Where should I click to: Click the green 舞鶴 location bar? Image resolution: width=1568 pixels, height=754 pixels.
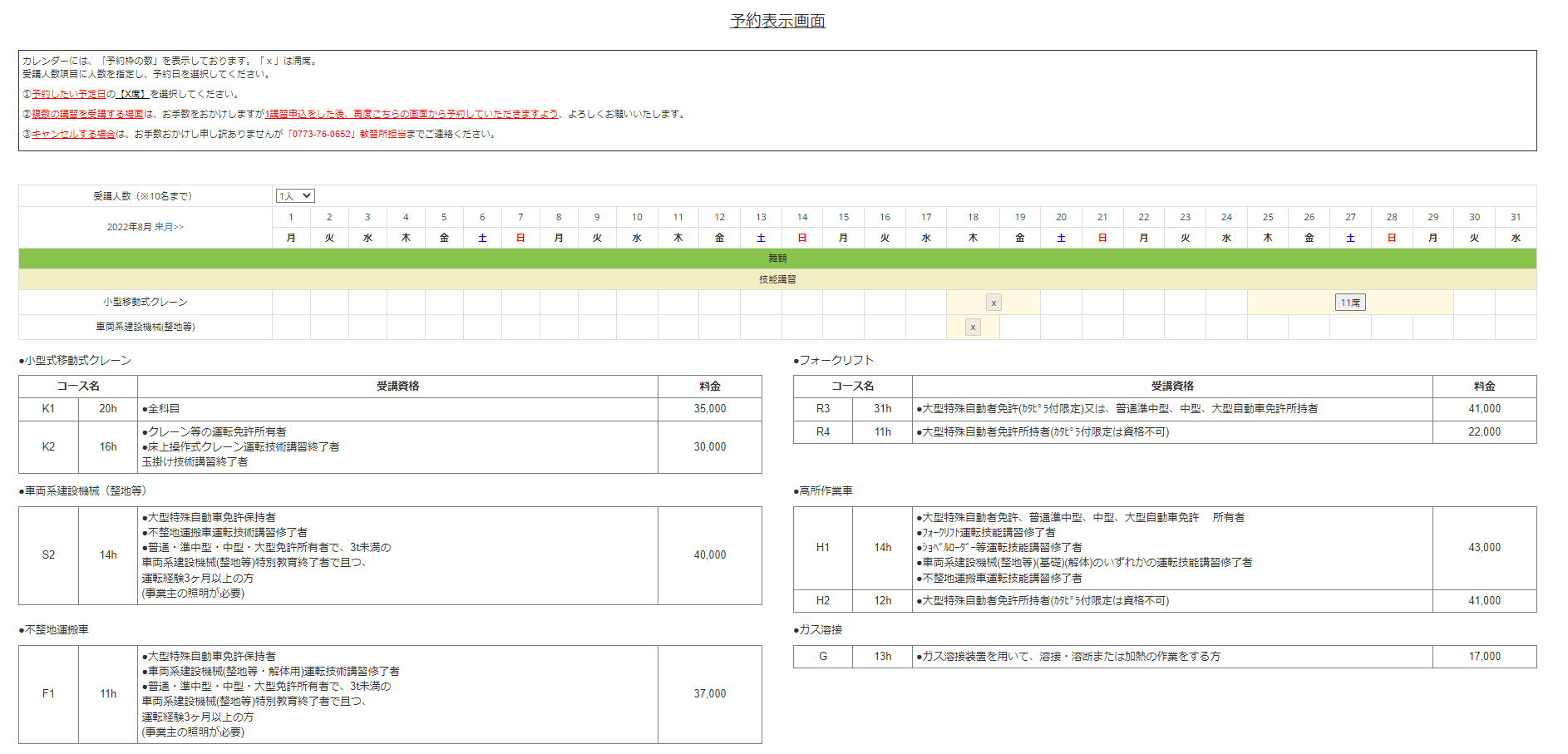[x=777, y=259]
